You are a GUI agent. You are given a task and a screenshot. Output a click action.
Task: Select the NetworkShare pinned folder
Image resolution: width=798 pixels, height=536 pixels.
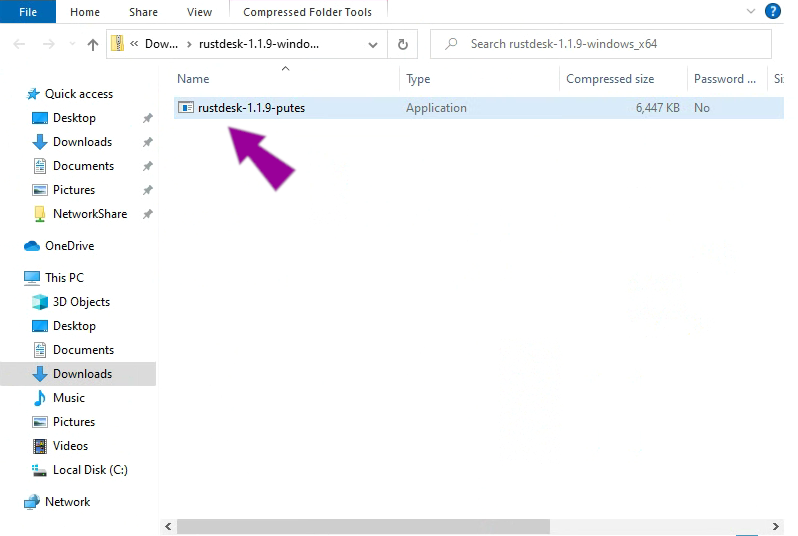tap(89, 214)
